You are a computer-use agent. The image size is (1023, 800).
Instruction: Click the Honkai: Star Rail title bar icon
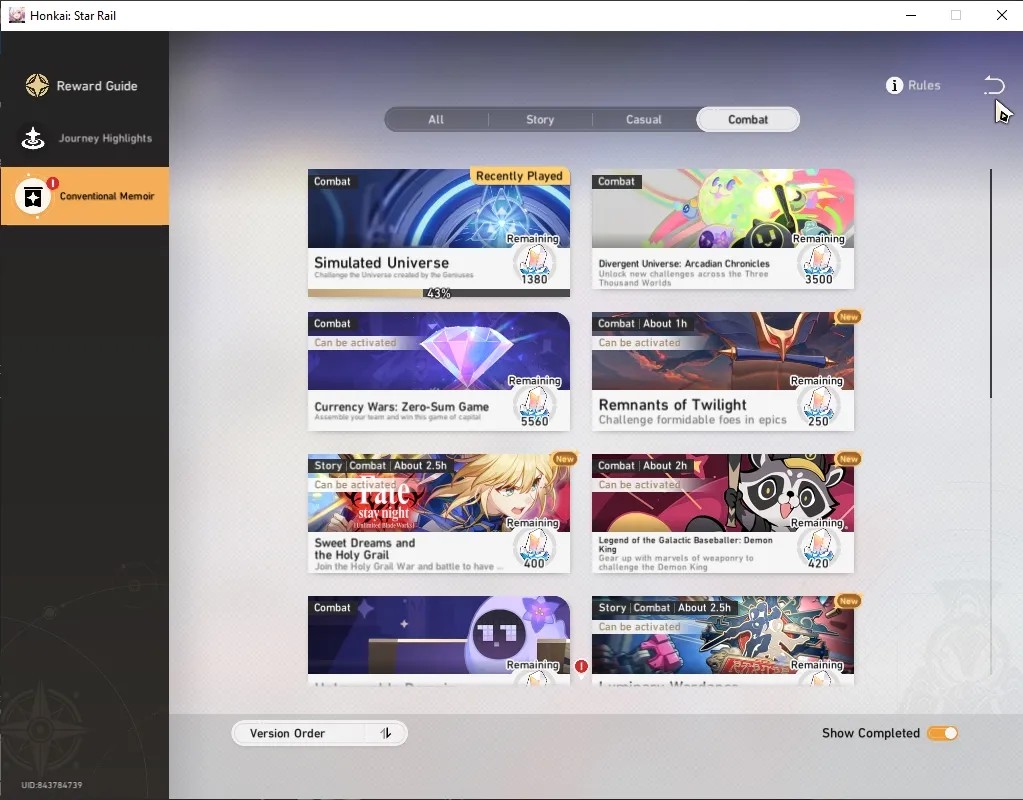pyautogui.click(x=16, y=15)
